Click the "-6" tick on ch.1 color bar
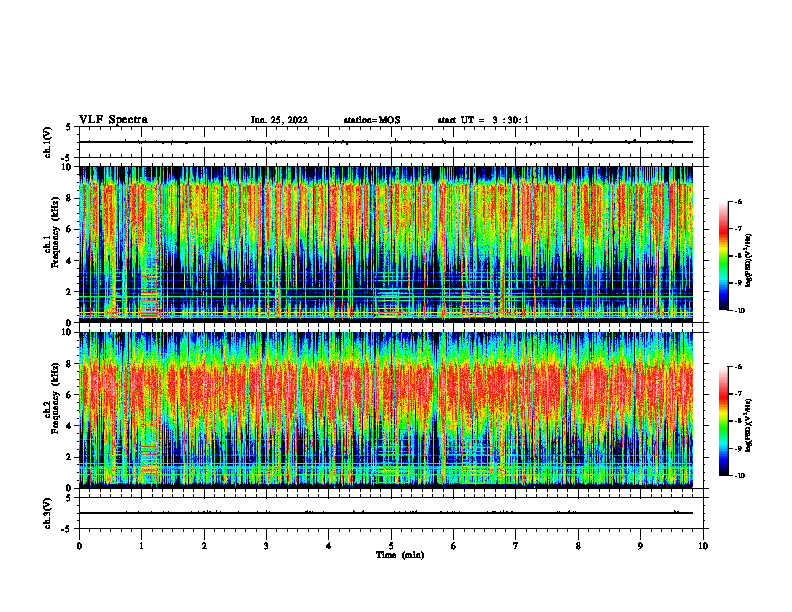 (739, 202)
